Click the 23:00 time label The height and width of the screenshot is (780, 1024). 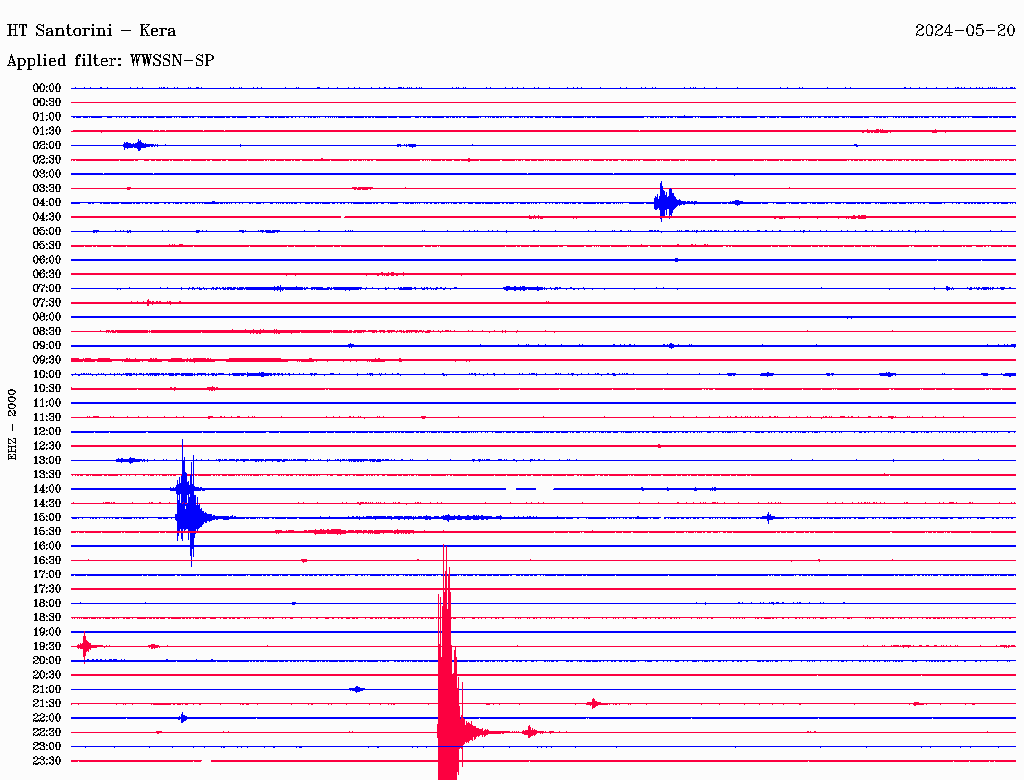point(47,747)
